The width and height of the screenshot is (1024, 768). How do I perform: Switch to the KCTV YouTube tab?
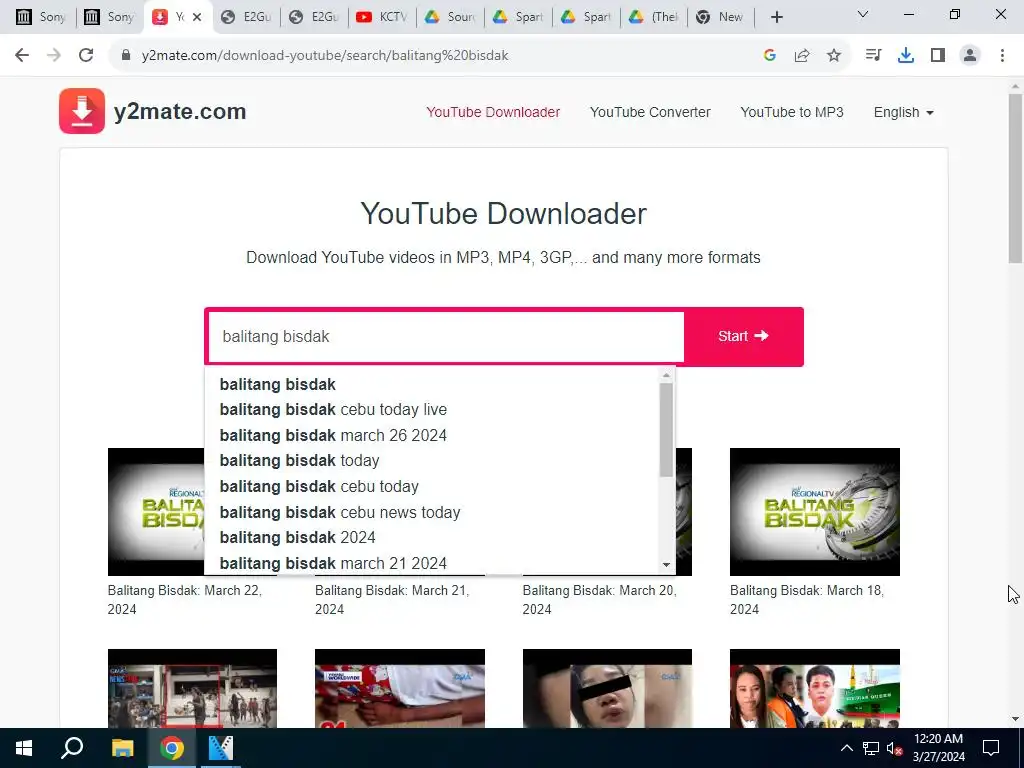point(382,17)
